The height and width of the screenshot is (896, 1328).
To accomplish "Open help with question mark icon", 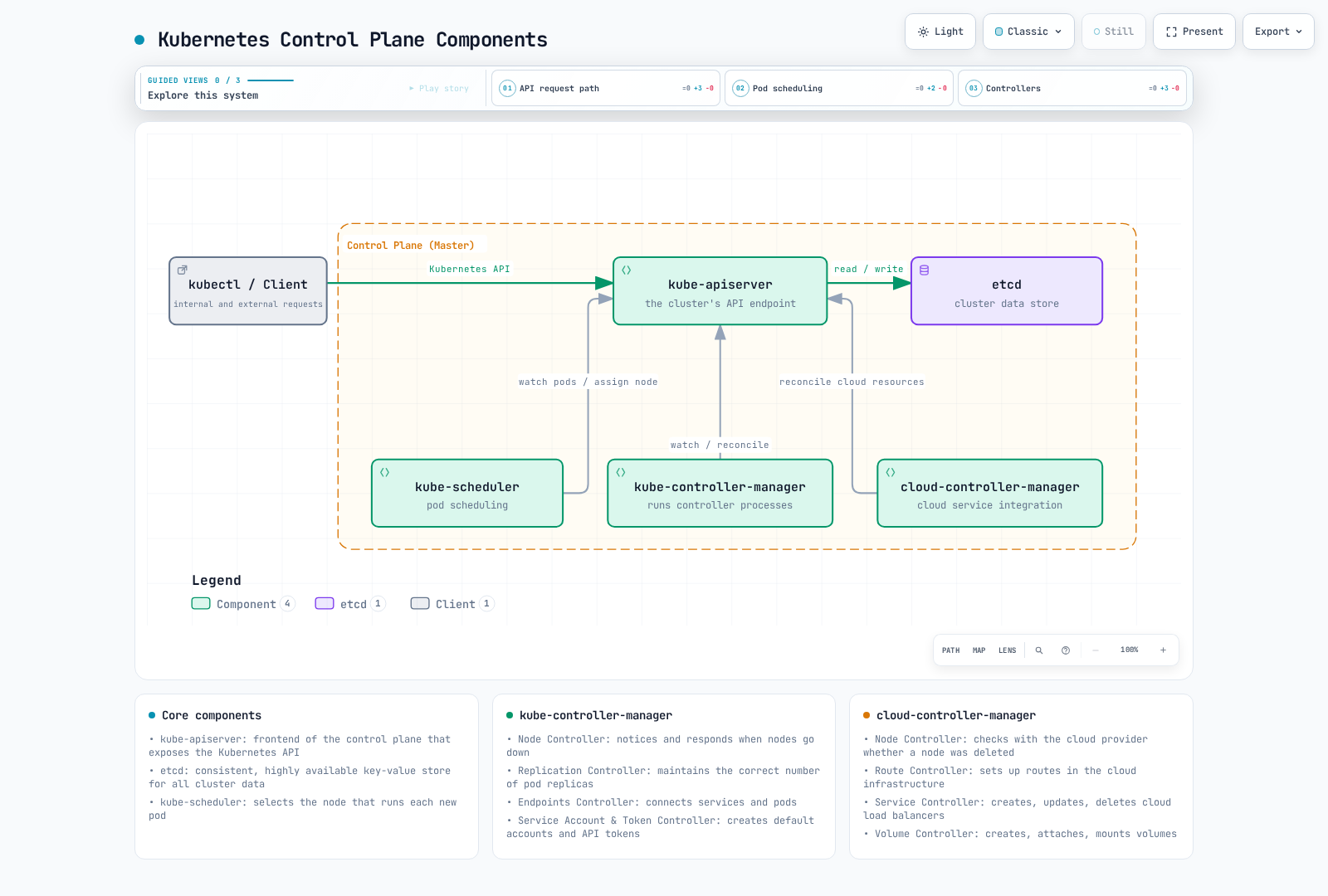I will (1066, 650).
